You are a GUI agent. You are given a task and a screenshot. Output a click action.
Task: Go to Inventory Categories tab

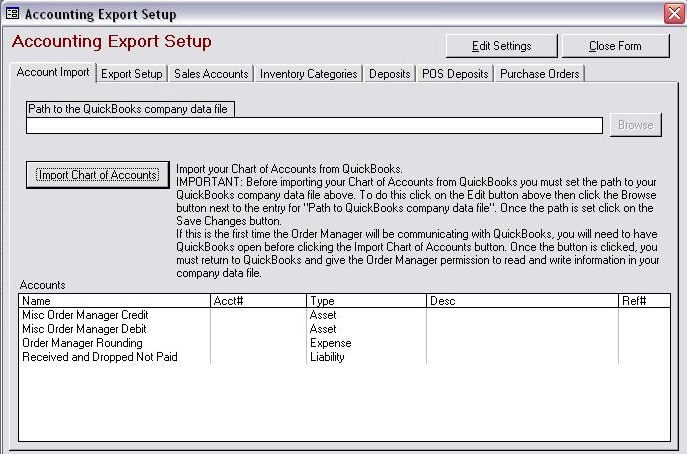308,74
